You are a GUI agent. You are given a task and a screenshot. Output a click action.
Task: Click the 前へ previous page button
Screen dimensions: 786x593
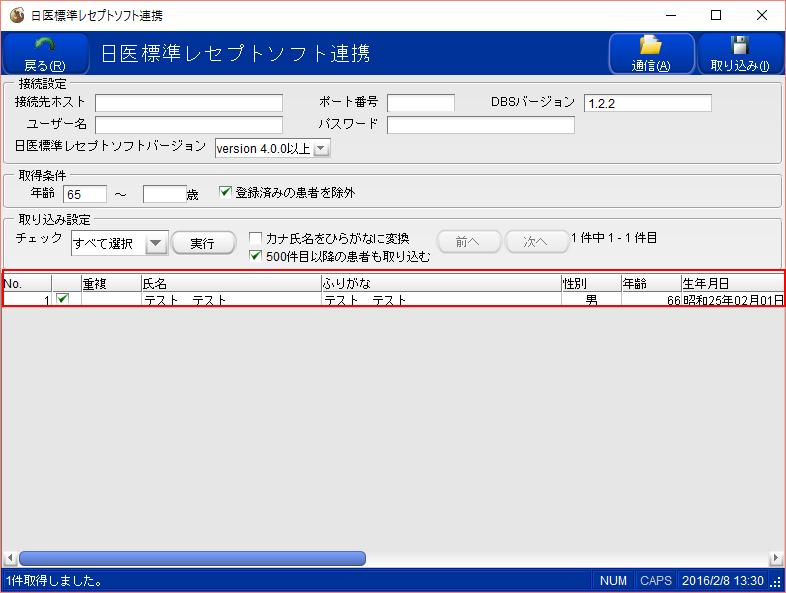[x=468, y=242]
